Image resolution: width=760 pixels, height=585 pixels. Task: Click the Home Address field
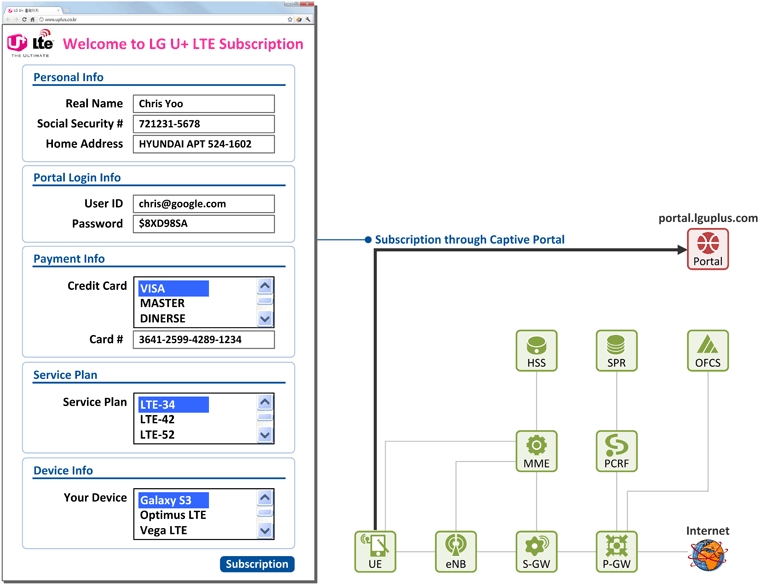[x=204, y=144]
